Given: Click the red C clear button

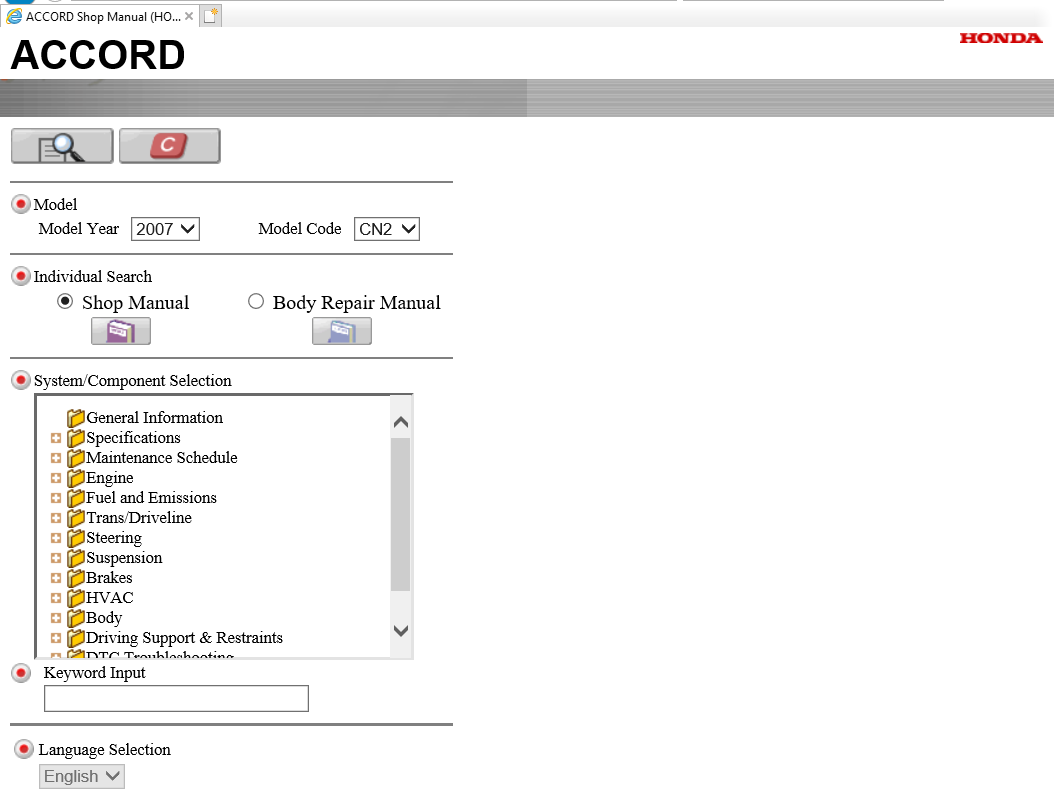Looking at the screenshot, I should point(169,146).
